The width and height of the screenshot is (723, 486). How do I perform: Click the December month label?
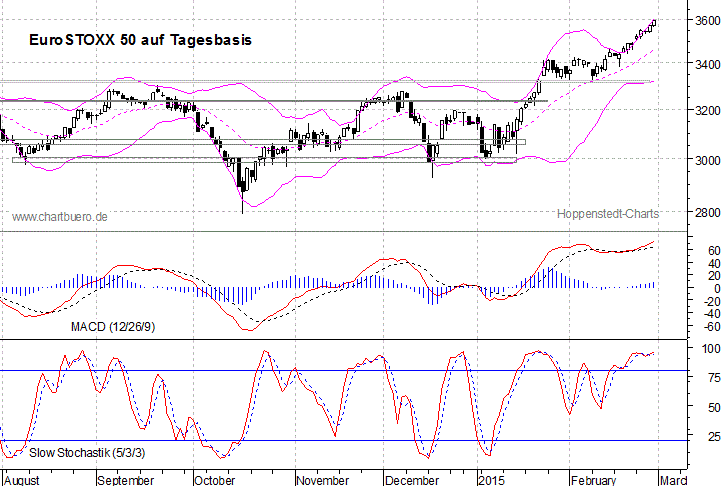[x=412, y=480]
